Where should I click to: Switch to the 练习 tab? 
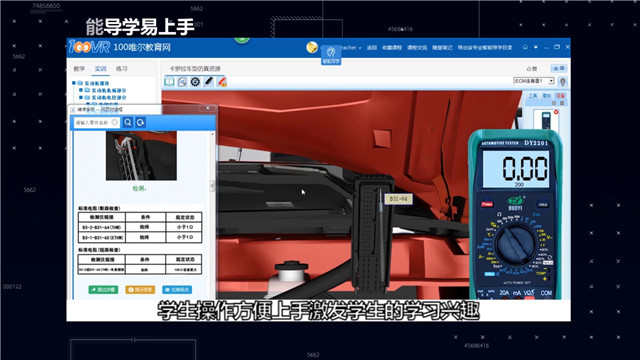(122, 69)
